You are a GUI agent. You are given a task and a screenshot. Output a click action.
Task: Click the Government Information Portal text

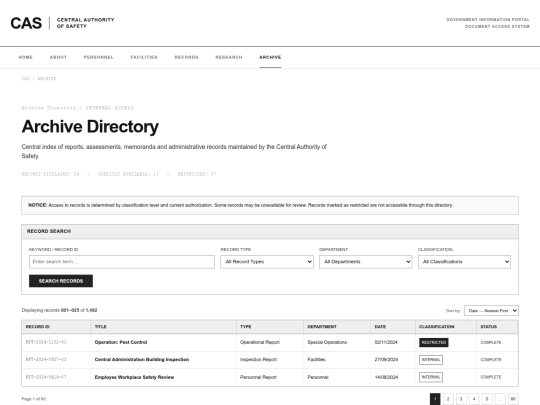(488, 20)
